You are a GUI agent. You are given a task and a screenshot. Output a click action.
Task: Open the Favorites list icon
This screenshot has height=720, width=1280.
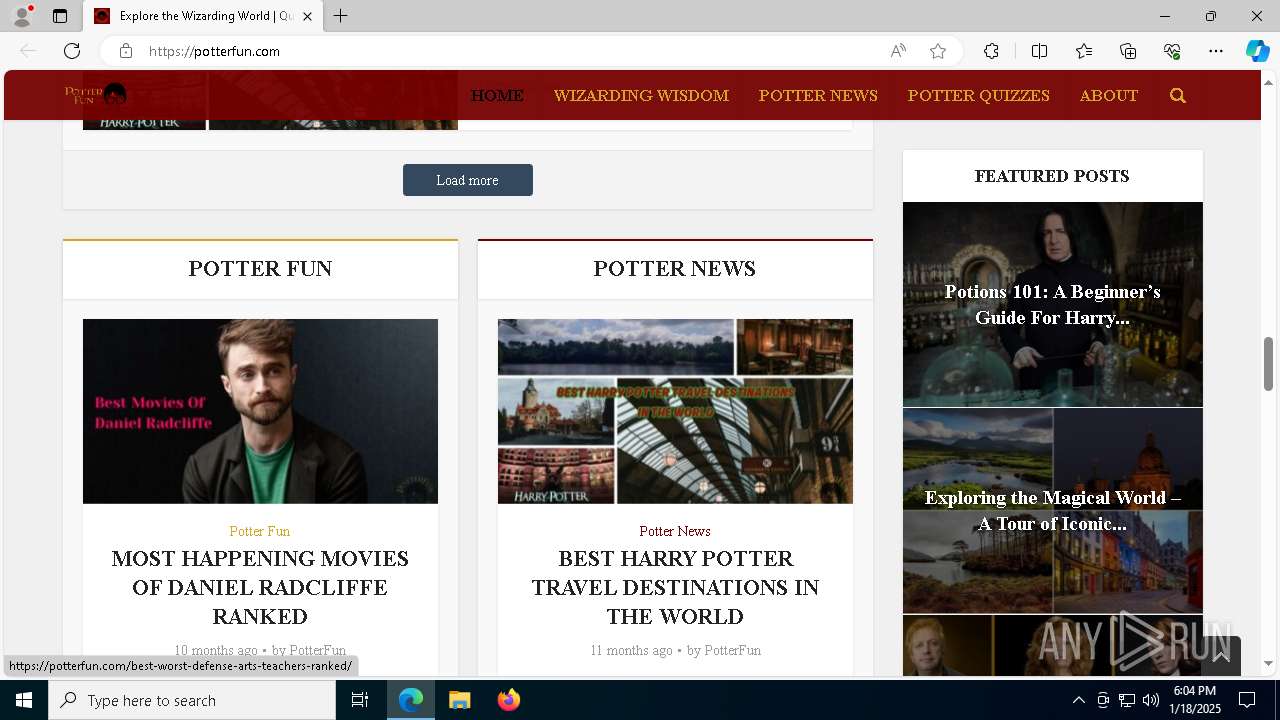pyautogui.click(x=1084, y=51)
